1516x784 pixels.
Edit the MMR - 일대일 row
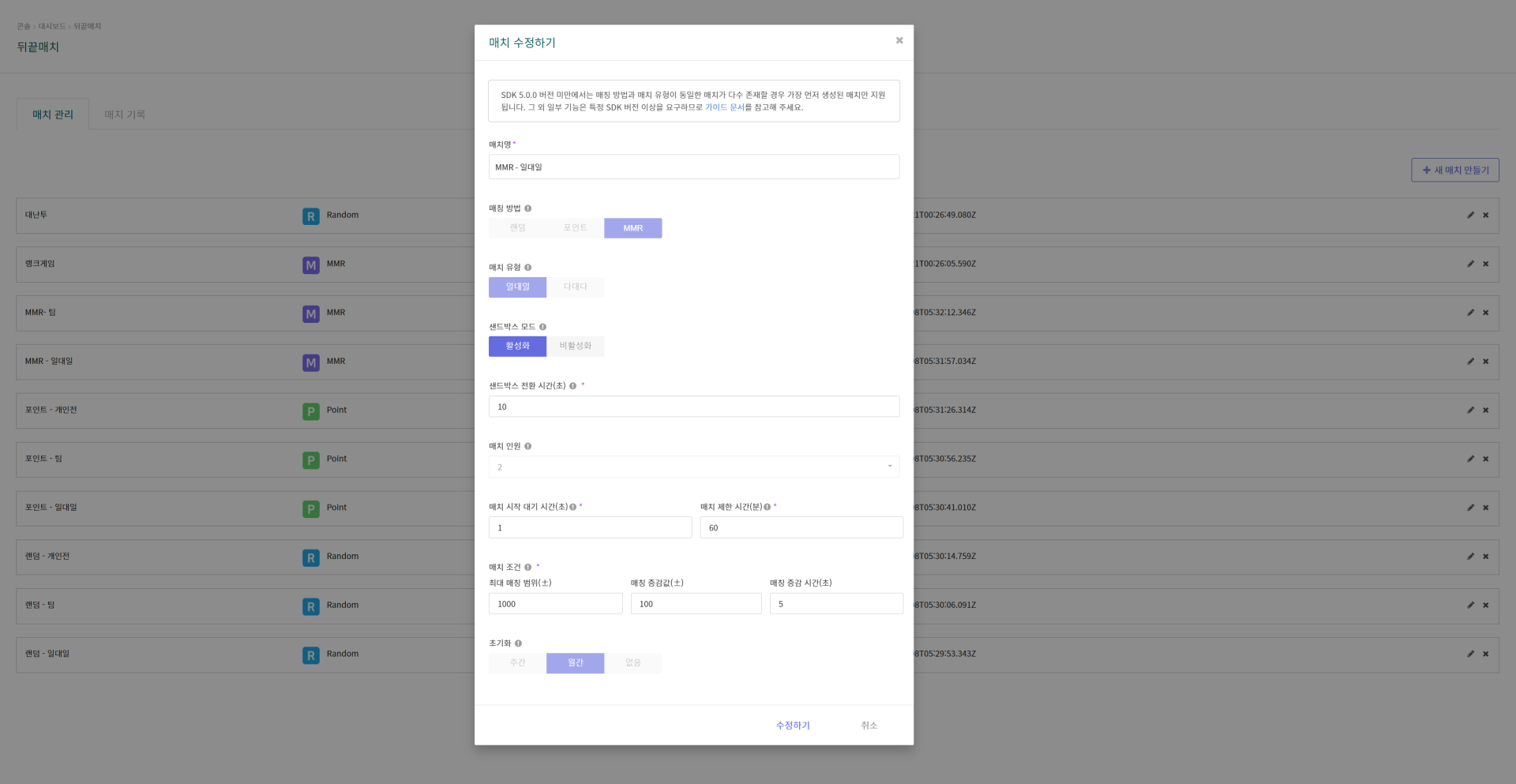pyautogui.click(x=1470, y=362)
